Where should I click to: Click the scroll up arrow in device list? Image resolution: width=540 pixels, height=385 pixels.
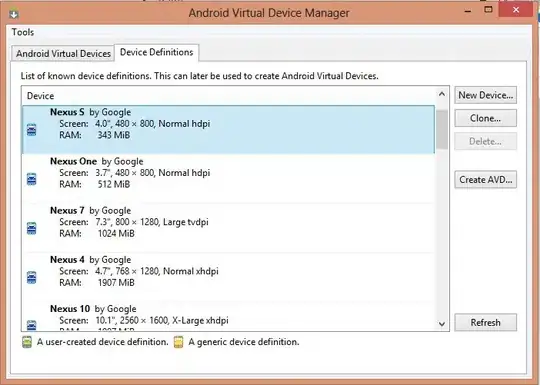(442, 94)
